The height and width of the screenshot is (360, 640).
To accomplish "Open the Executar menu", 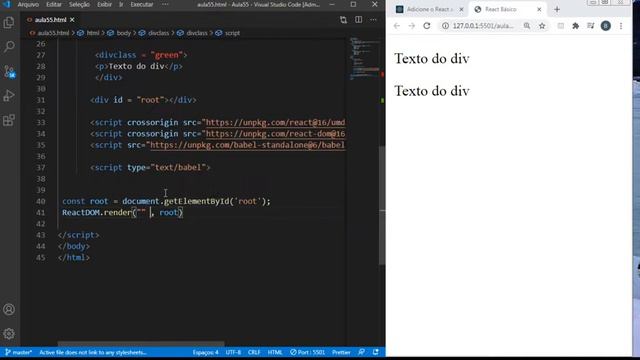I will (x=142, y=4).
